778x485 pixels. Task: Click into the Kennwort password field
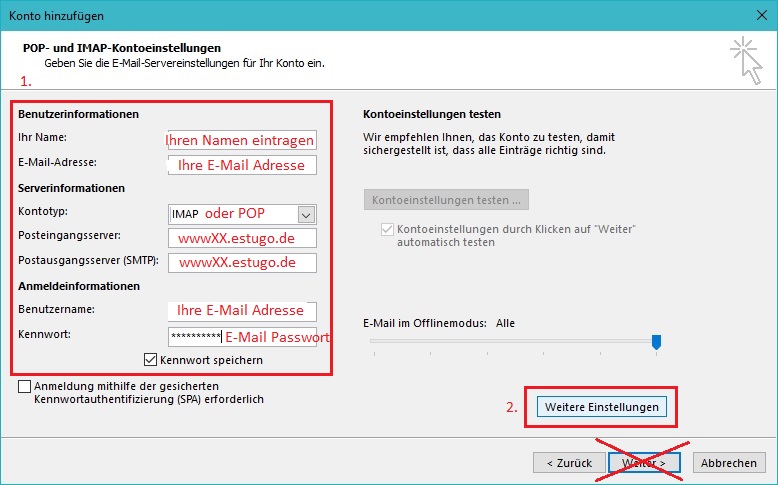(241, 337)
